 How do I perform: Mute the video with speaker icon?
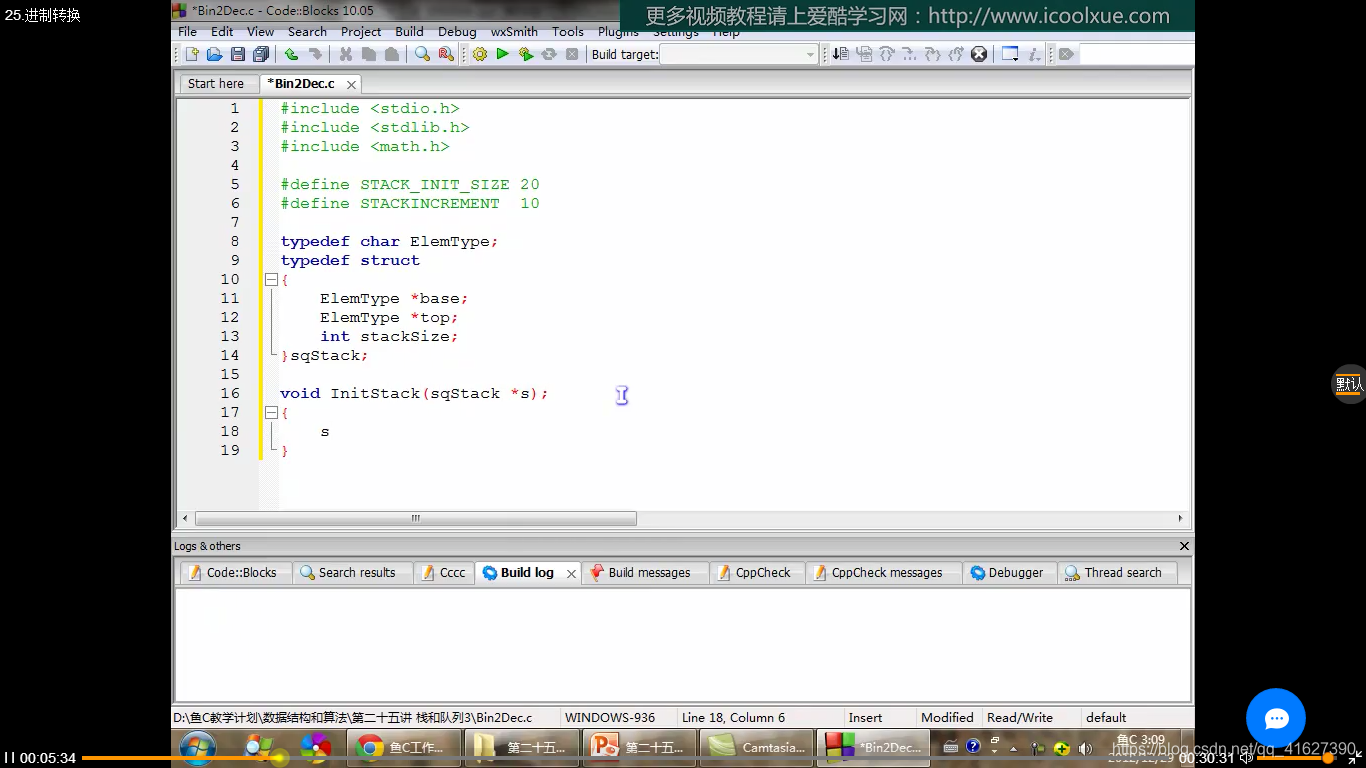pyautogui.click(x=1246, y=758)
